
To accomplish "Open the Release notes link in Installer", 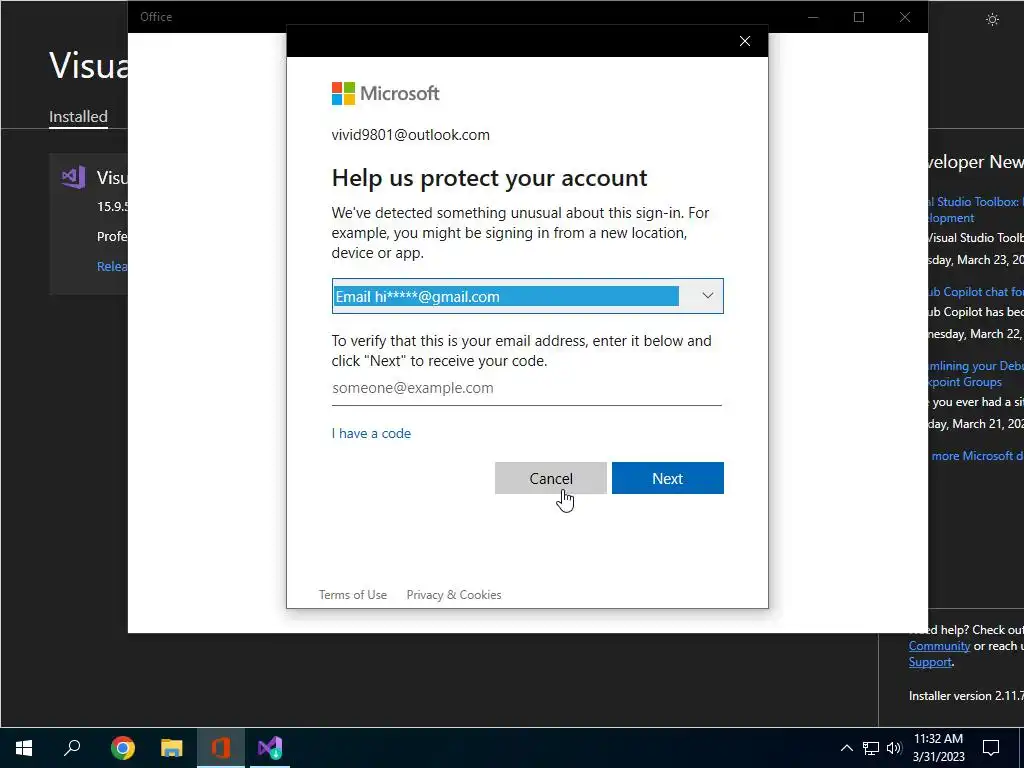I will pyautogui.click(x=112, y=266).
